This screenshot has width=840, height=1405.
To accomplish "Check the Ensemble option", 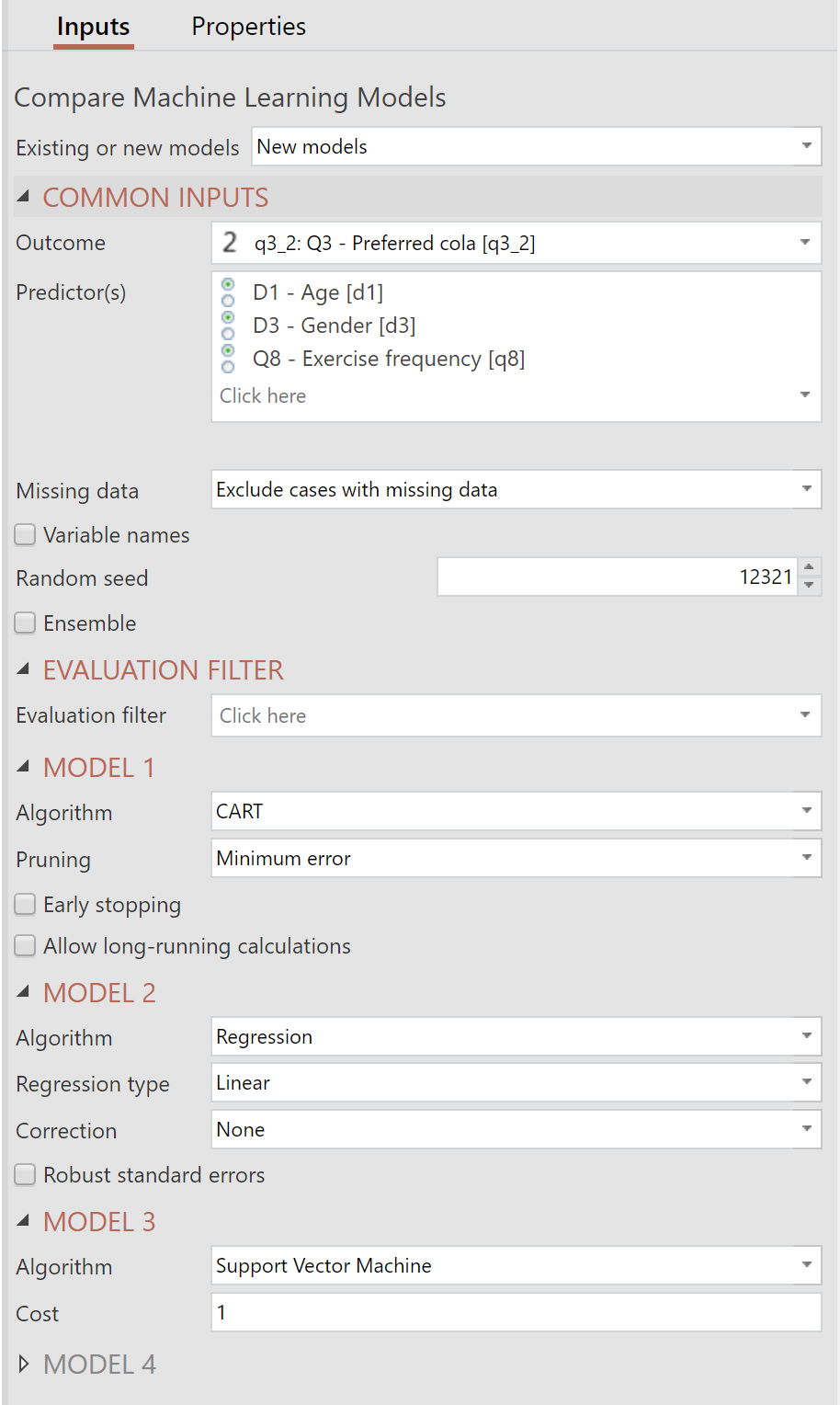I will (24, 623).
